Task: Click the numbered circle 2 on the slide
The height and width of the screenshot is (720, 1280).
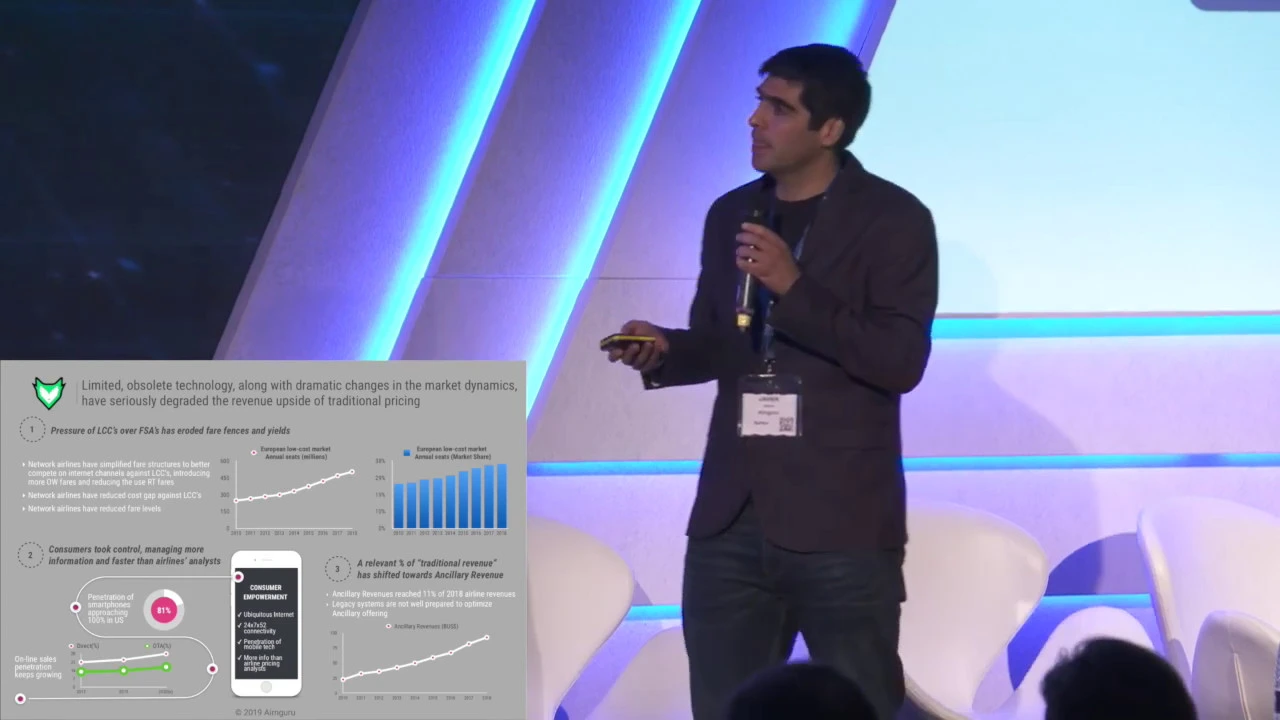Action: coord(30,555)
